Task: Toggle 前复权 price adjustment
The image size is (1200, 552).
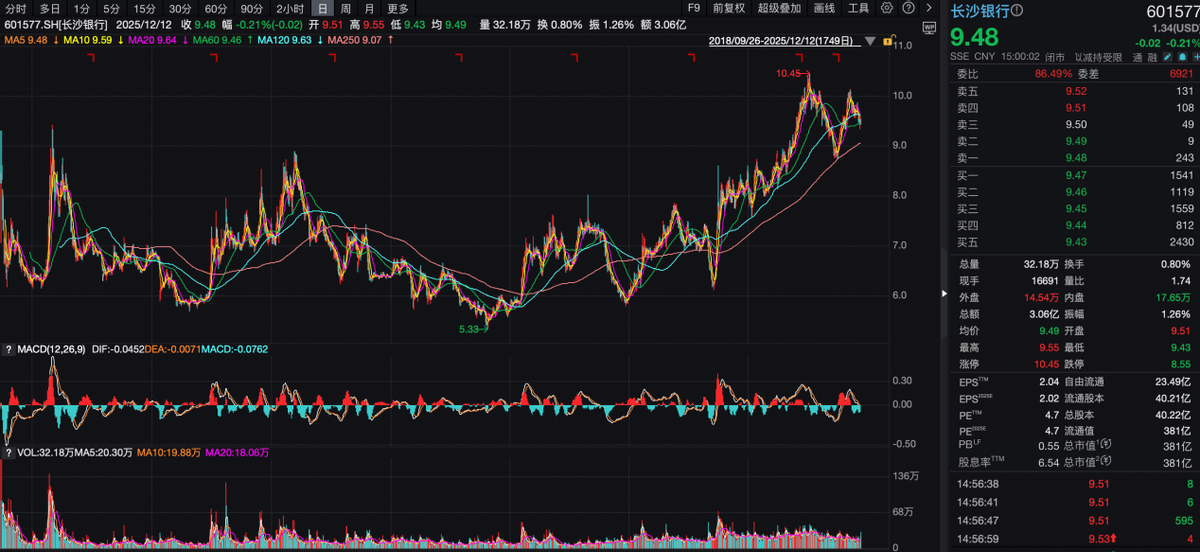Action: tap(728, 8)
